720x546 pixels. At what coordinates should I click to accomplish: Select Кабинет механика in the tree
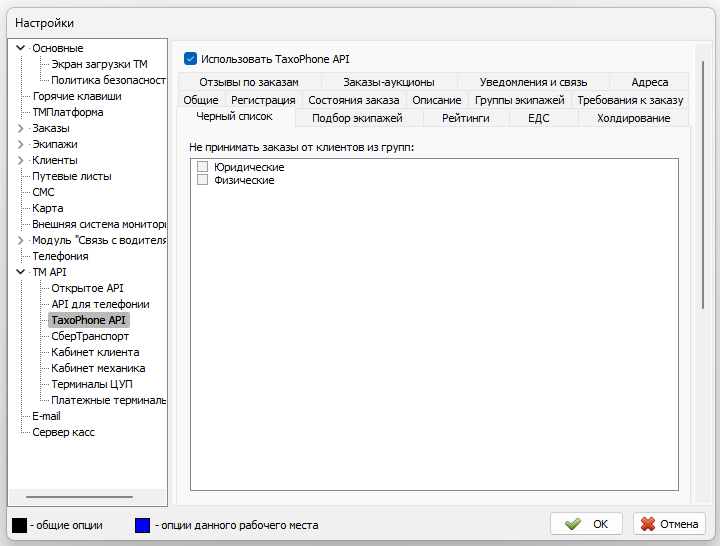(x=98, y=368)
